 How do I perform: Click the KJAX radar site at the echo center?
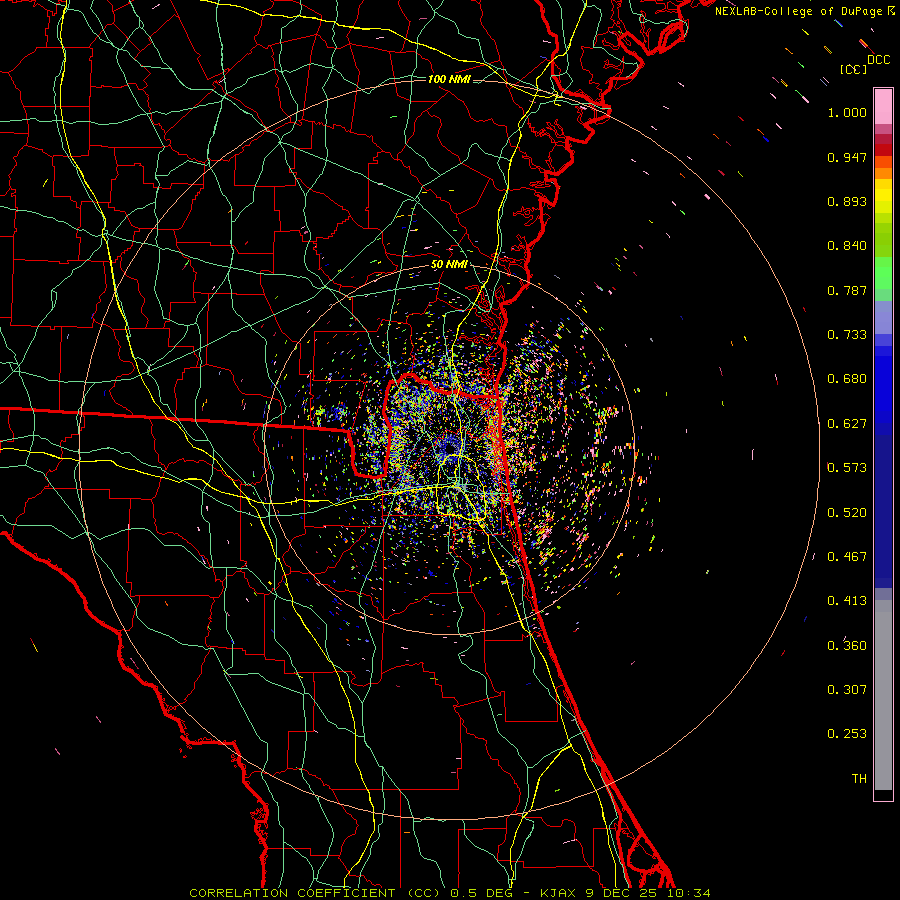click(450, 449)
